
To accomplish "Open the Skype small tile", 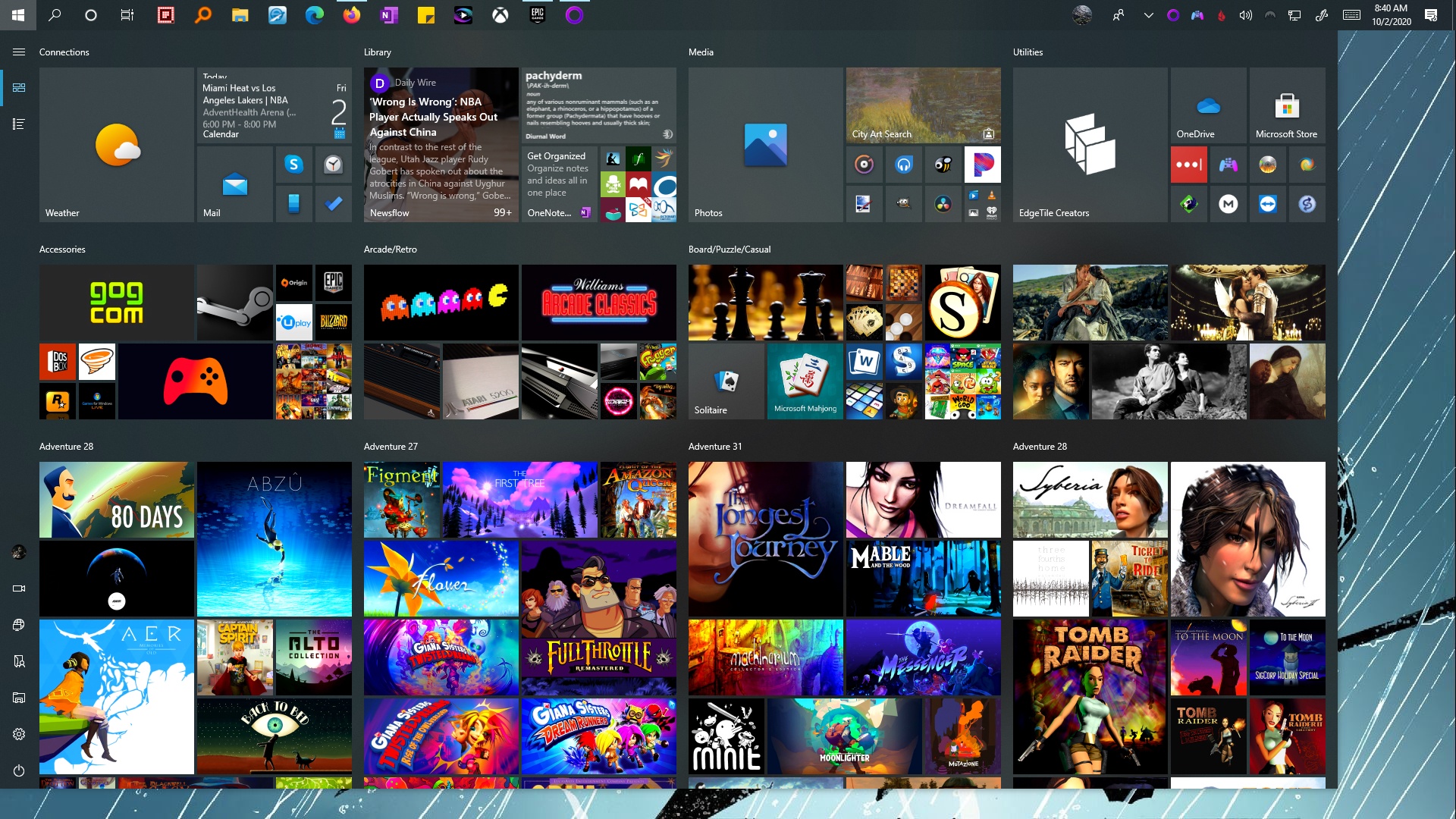I will click(x=294, y=164).
